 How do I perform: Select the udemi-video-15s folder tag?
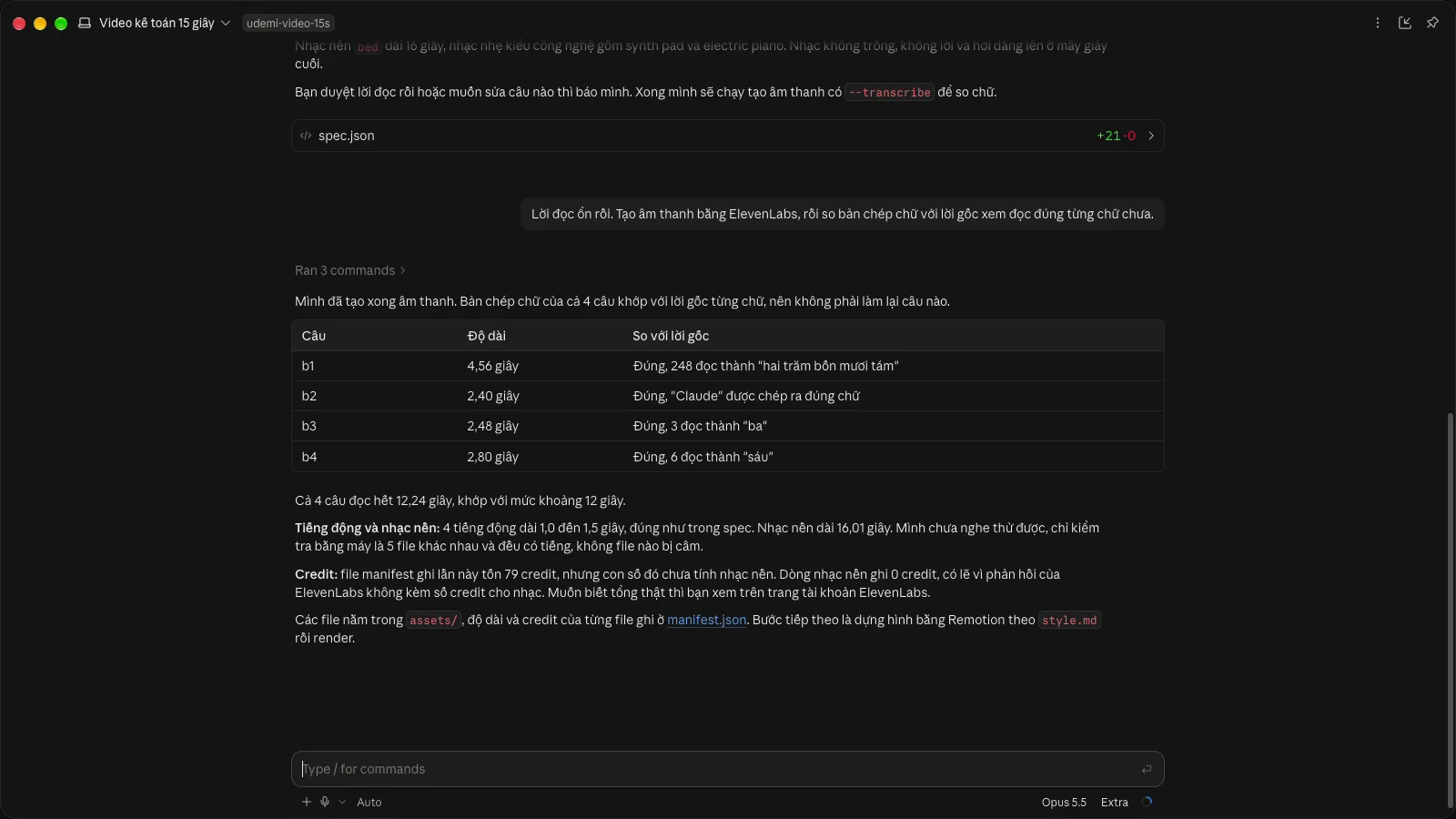pos(288,23)
